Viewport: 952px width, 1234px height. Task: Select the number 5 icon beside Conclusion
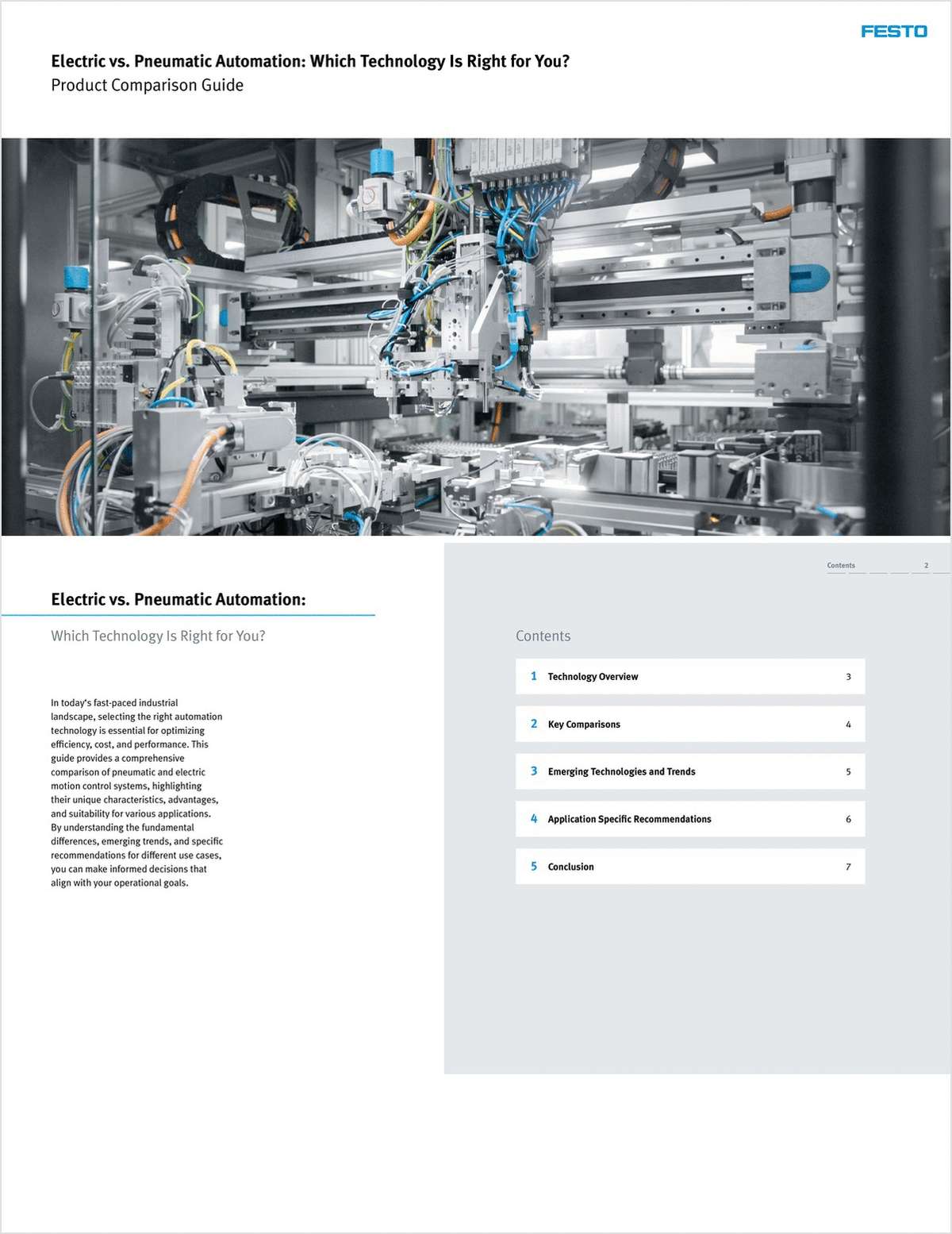point(535,867)
